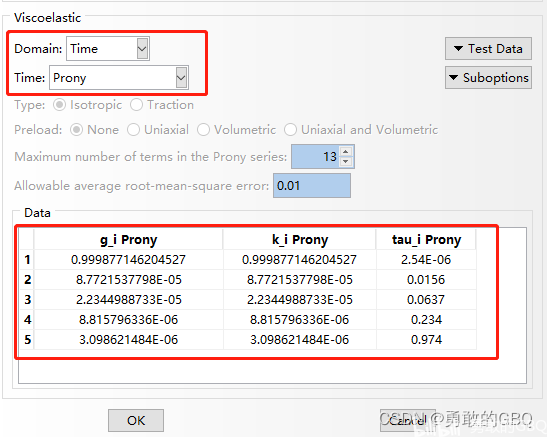The image size is (547, 437).
Task: Click k_i cell 0.999877146204527 in row 1
Action: (x=300, y=260)
